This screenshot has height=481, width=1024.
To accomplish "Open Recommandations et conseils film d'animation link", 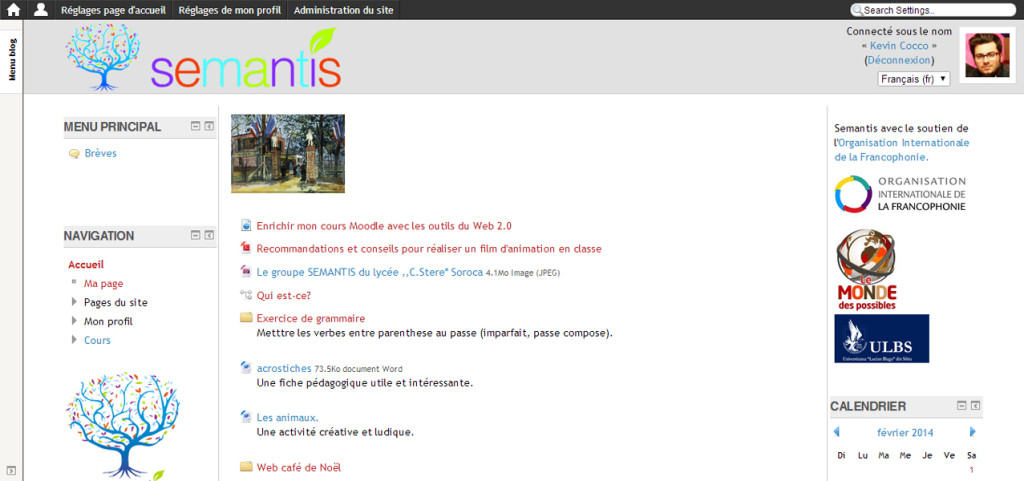I will 429,249.
